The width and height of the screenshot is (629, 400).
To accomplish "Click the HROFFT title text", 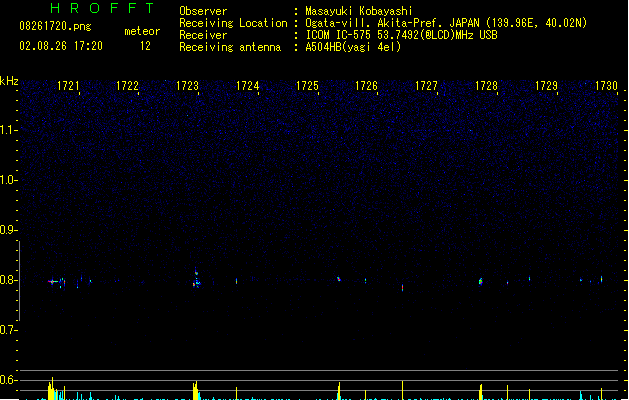I will [x=102, y=8].
